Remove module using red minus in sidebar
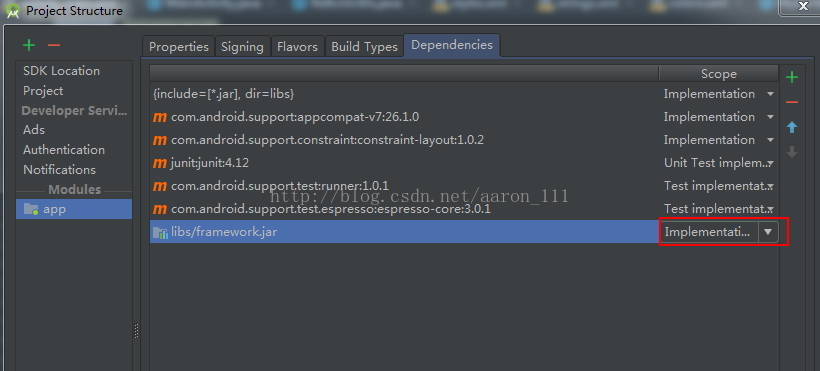The image size is (820, 371). 54,46
